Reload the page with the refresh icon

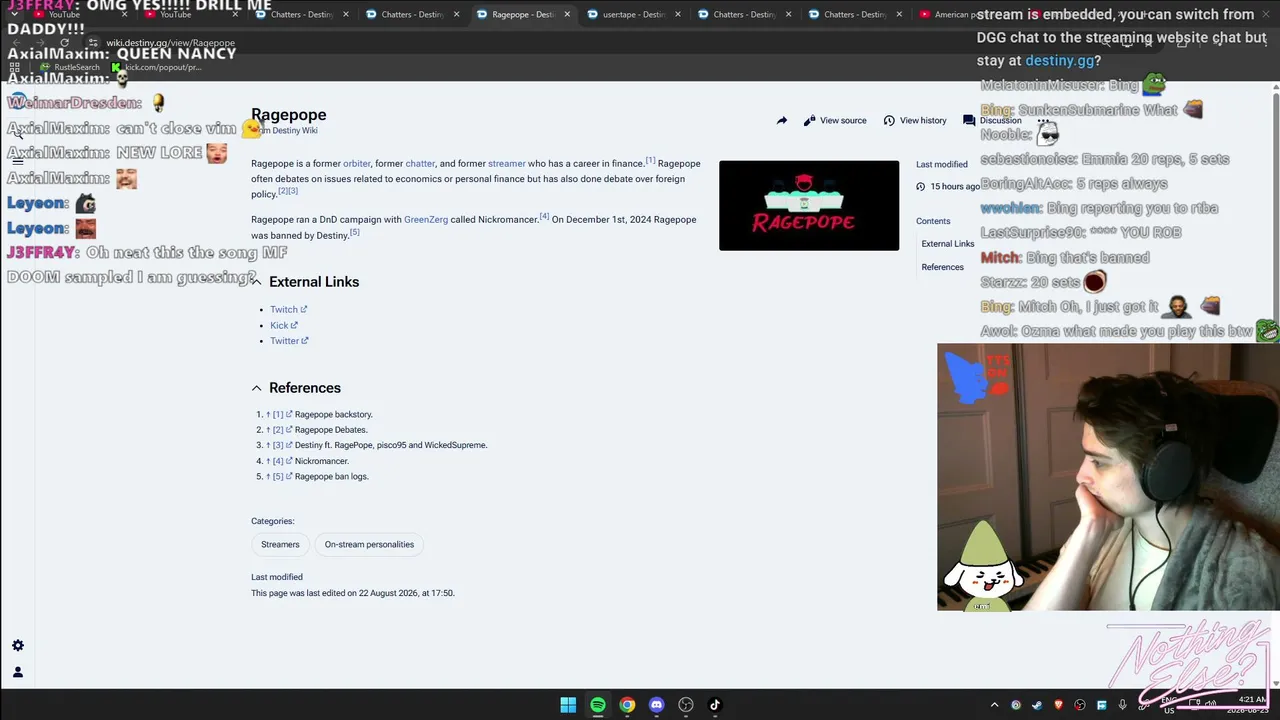coord(64,44)
